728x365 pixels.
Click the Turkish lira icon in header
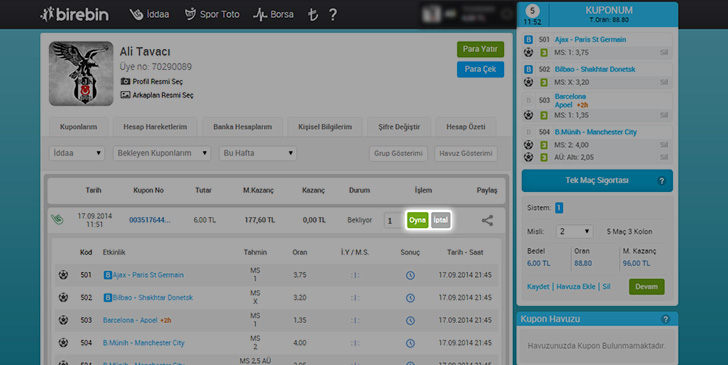coord(313,14)
